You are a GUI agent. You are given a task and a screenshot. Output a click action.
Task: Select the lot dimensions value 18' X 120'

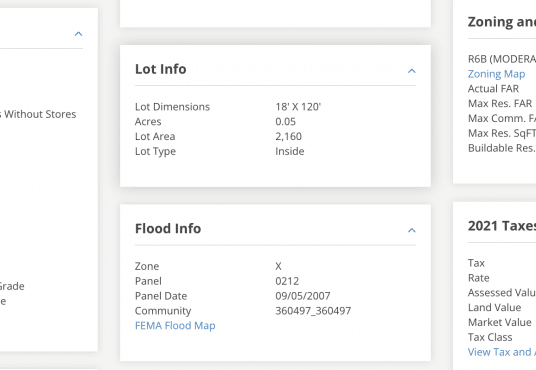(x=298, y=107)
